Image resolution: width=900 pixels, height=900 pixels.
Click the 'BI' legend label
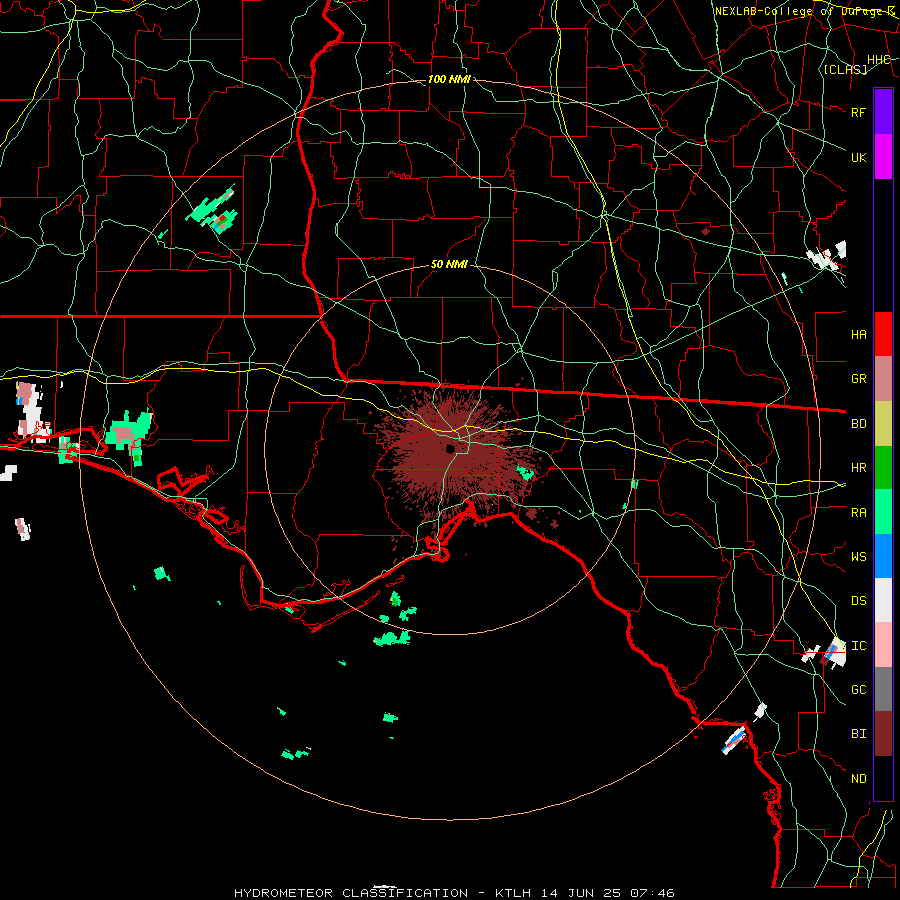(858, 734)
